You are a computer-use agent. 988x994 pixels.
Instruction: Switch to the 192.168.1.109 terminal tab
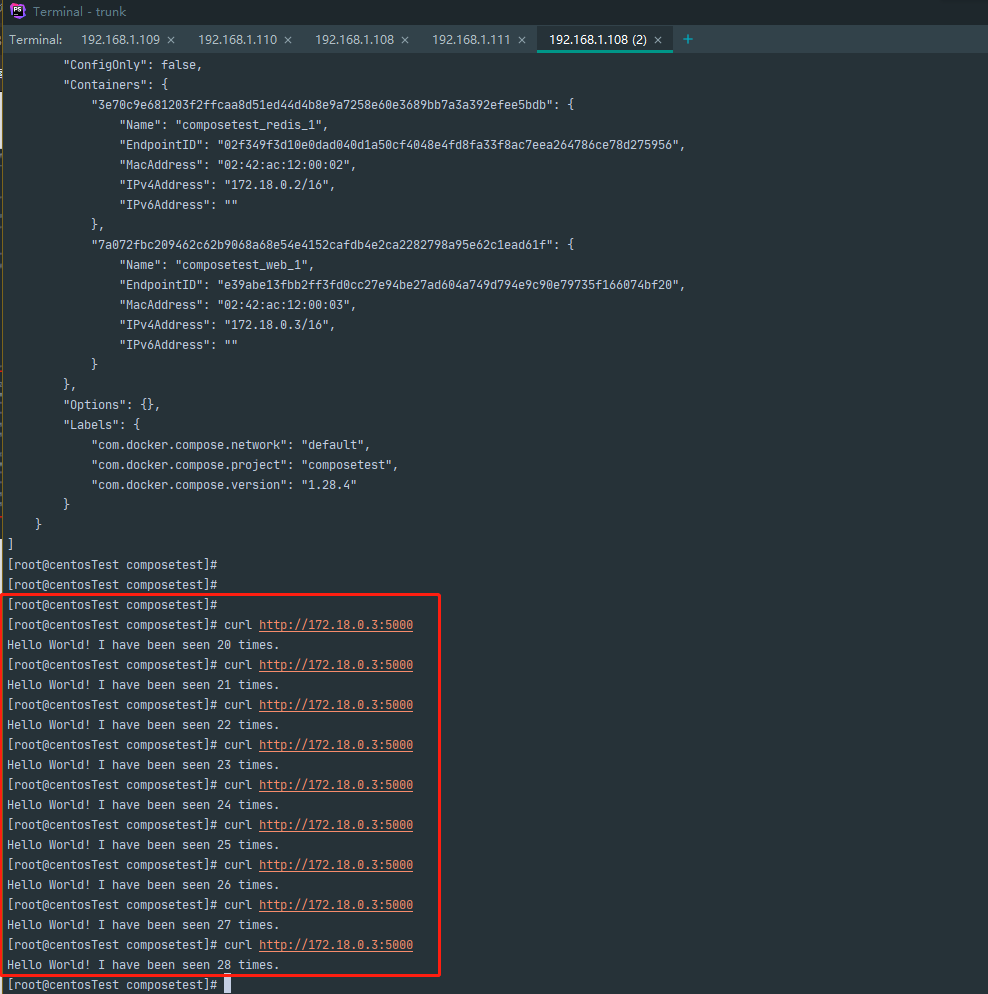(120, 40)
